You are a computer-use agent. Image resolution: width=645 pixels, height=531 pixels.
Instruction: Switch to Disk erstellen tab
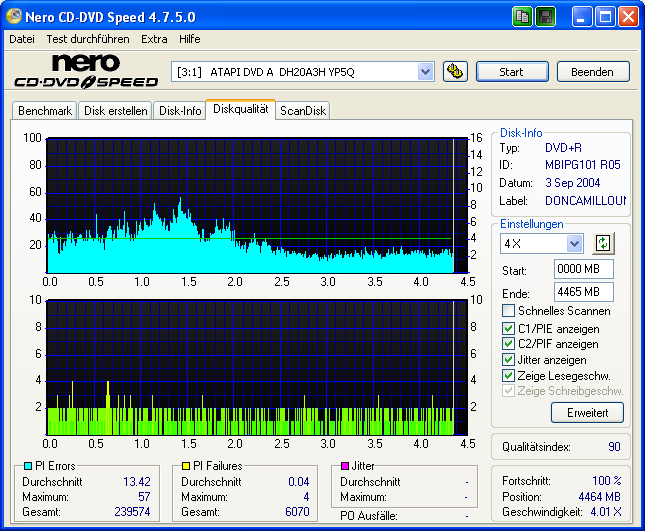click(116, 111)
